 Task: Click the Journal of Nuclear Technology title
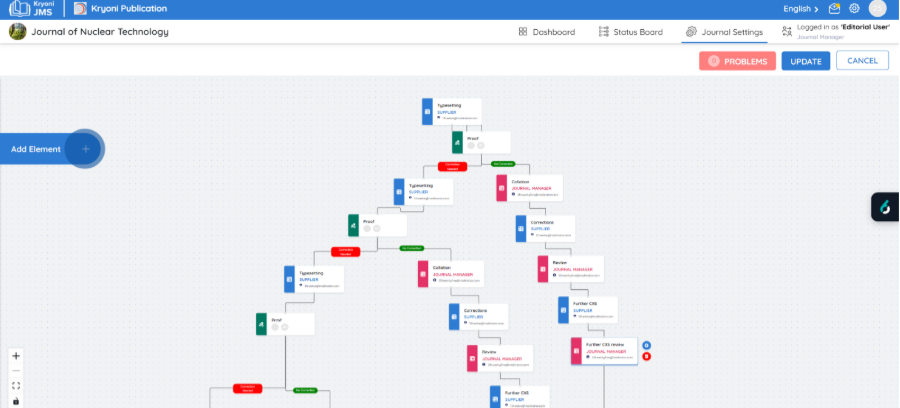[100, 32]
